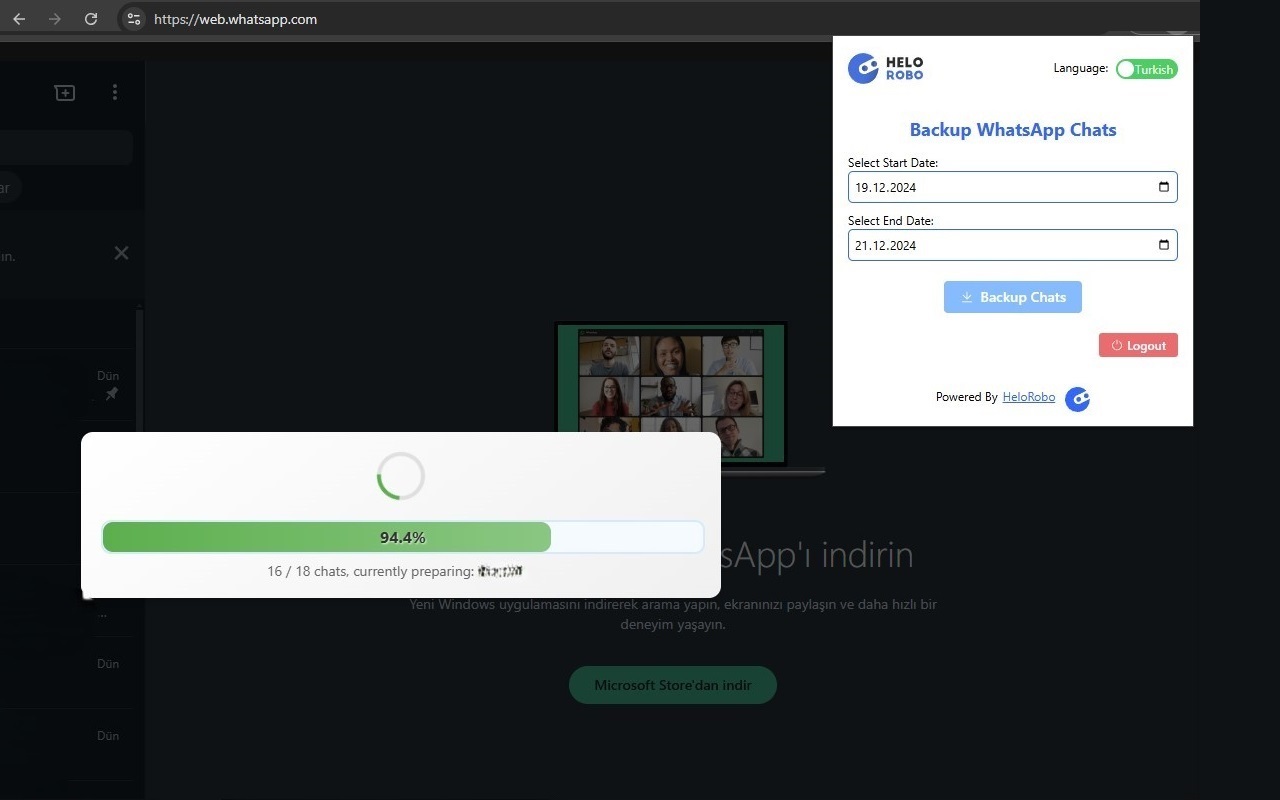Click the pin icon on first chat
This screenshot has height=800, width=1280.
click(x=112, y=394)
